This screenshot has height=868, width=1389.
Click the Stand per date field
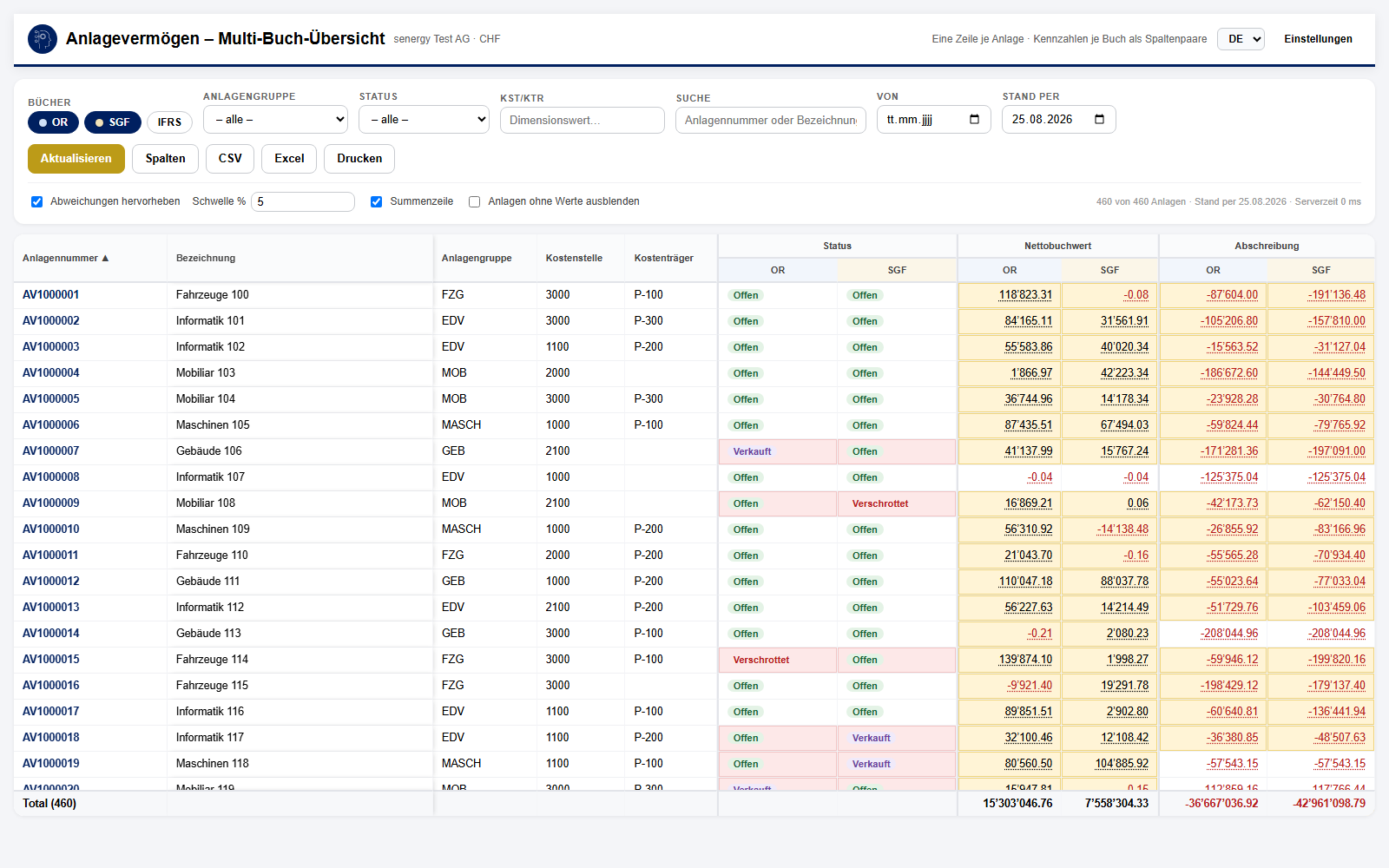click(1059, 120)
